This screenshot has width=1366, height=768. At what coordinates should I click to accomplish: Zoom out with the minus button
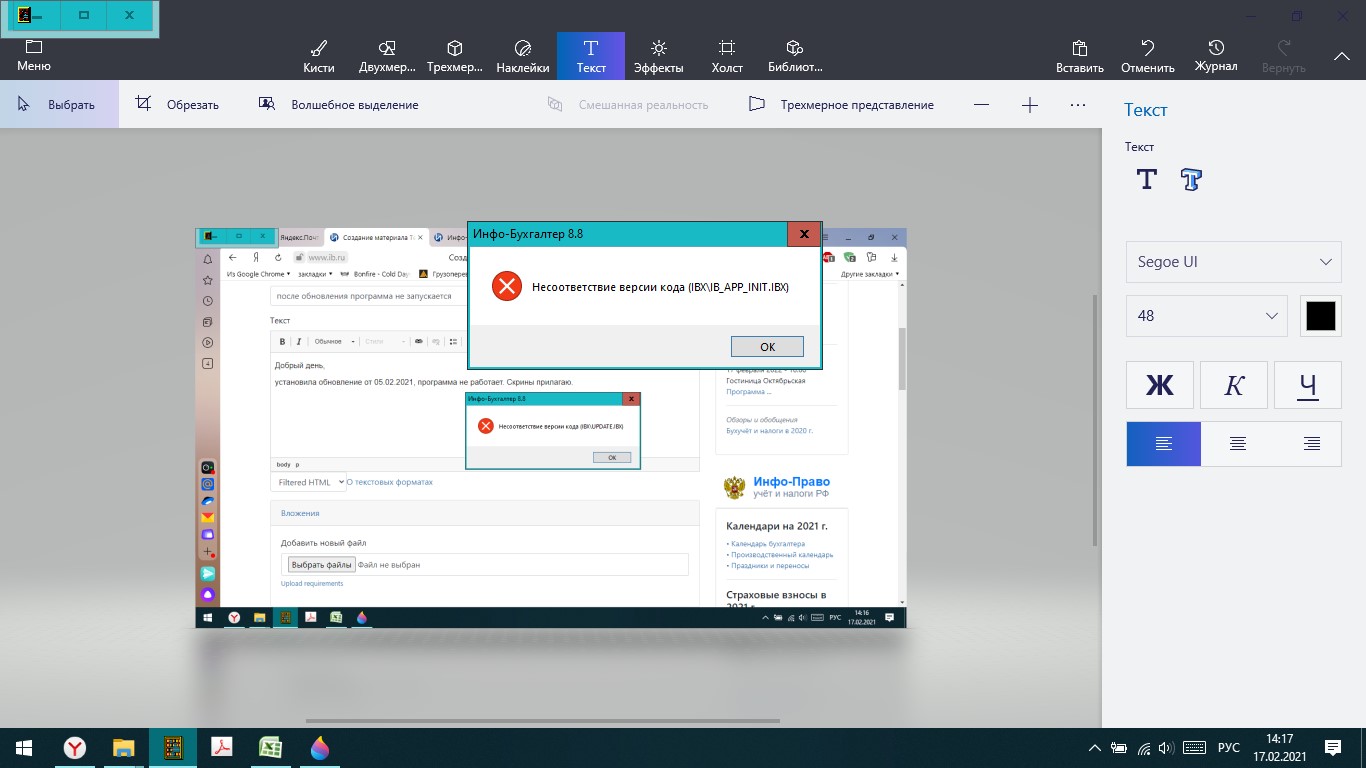pyautogui.click(x=982, y=105)
